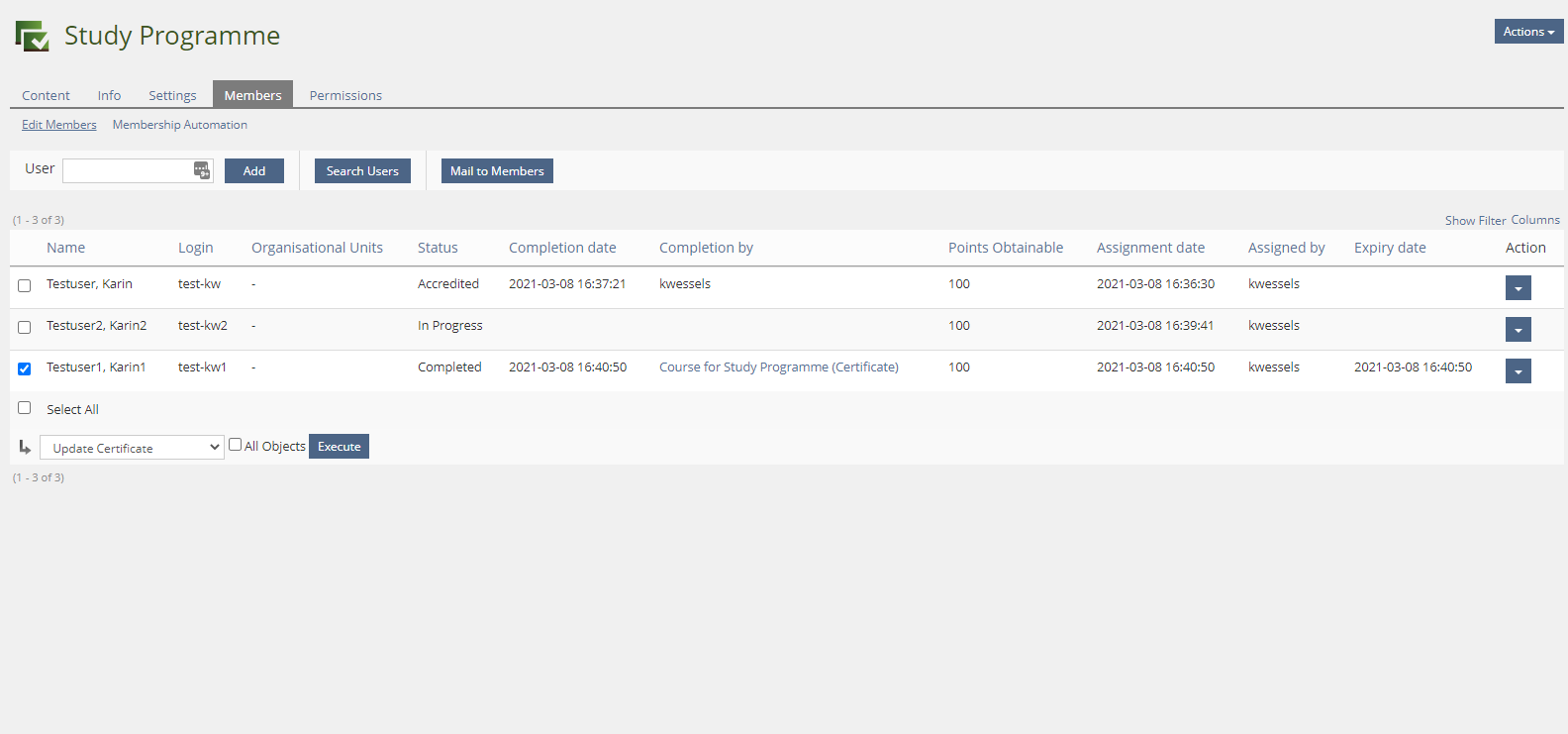Viewport: 1568px width, 734px height.
Task: Open action menu for Testuser1, Karin1
Action: [x=1518, y=370]
